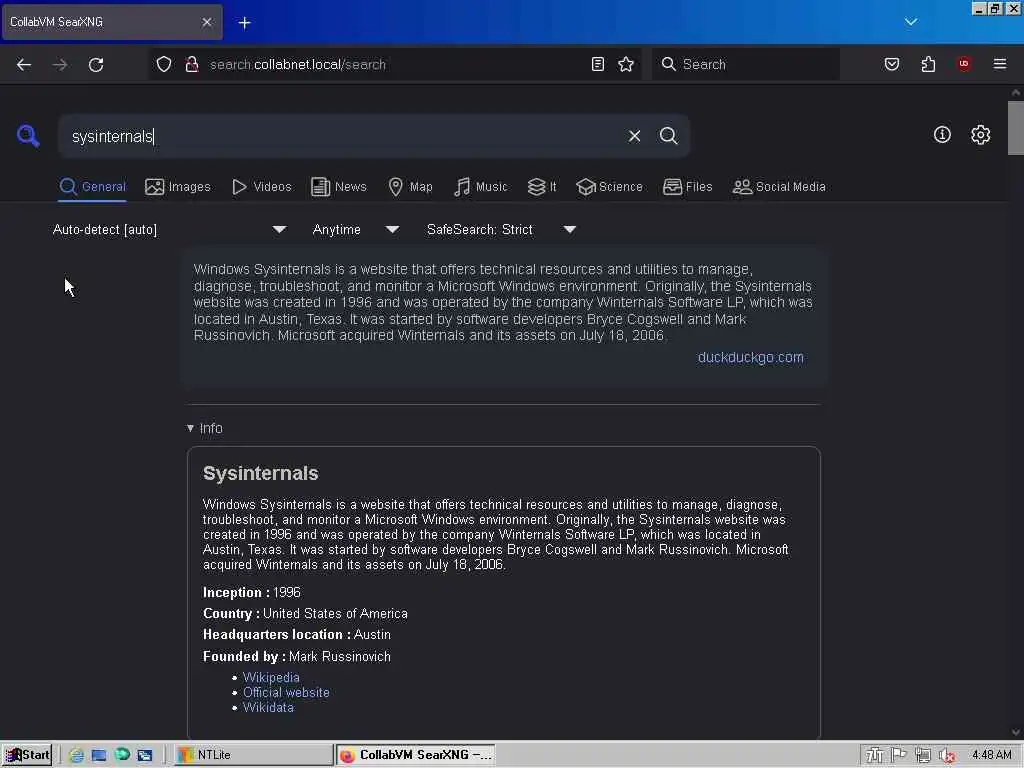Click the Firefox Search box
The image size is (1024, 768).
pyautogui.click(x=746, y=64)
